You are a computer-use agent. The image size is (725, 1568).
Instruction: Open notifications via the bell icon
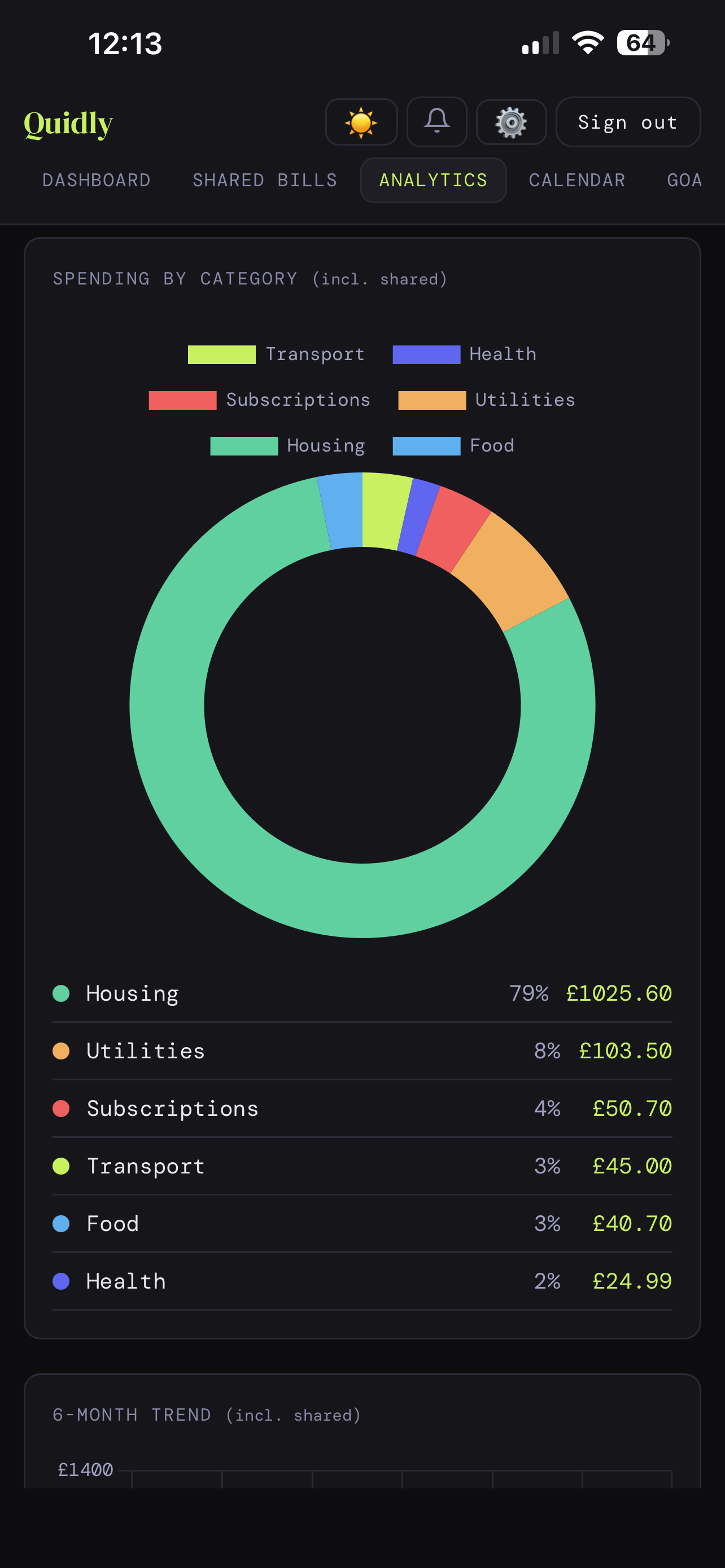[x=436, y=122]
